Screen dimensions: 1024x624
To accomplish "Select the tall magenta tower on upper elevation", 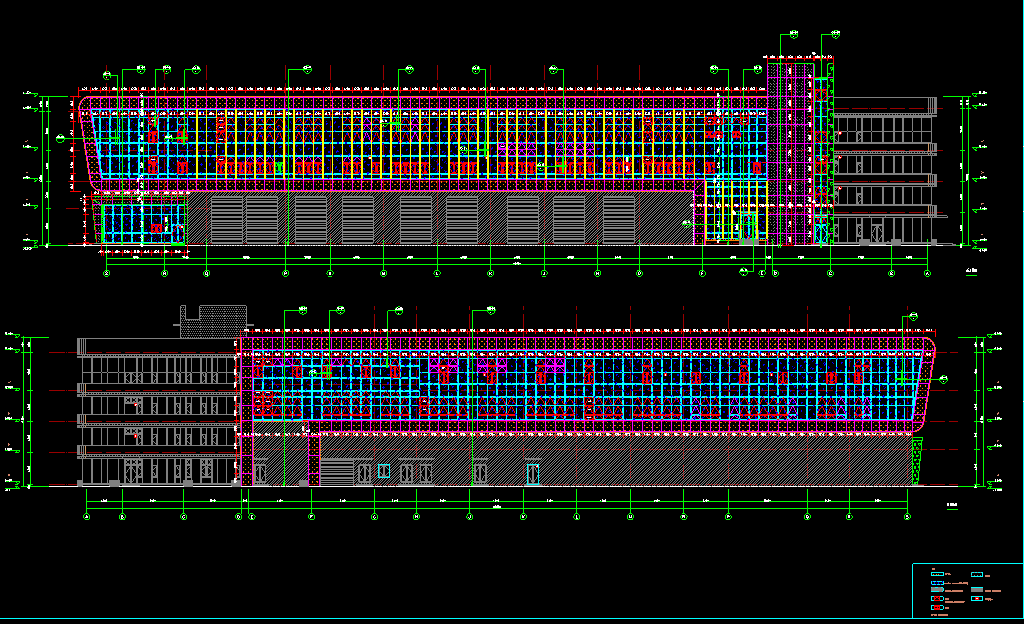I will click(x=800, y=150).
